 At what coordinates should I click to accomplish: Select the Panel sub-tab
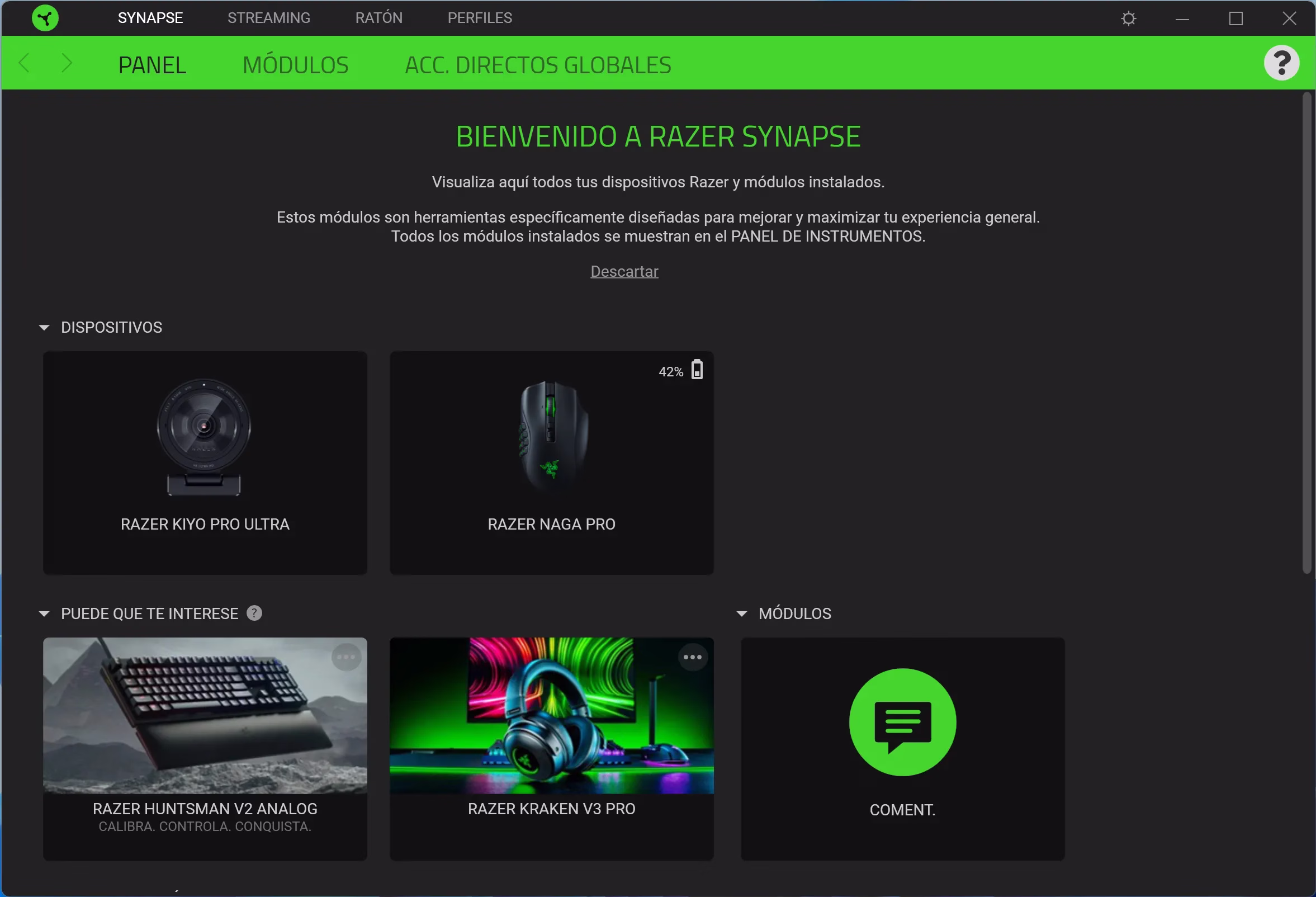pyautogui.click(x=152, y=65)
